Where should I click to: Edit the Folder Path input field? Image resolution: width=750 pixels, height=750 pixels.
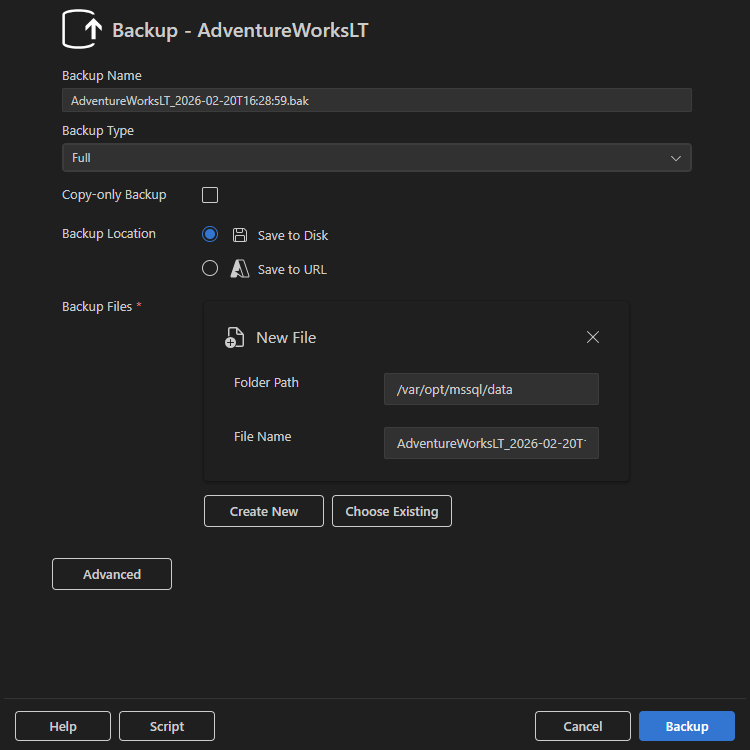491,389
